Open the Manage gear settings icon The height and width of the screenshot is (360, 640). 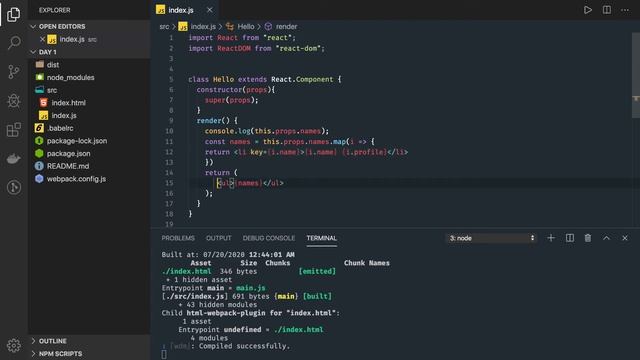13,345
